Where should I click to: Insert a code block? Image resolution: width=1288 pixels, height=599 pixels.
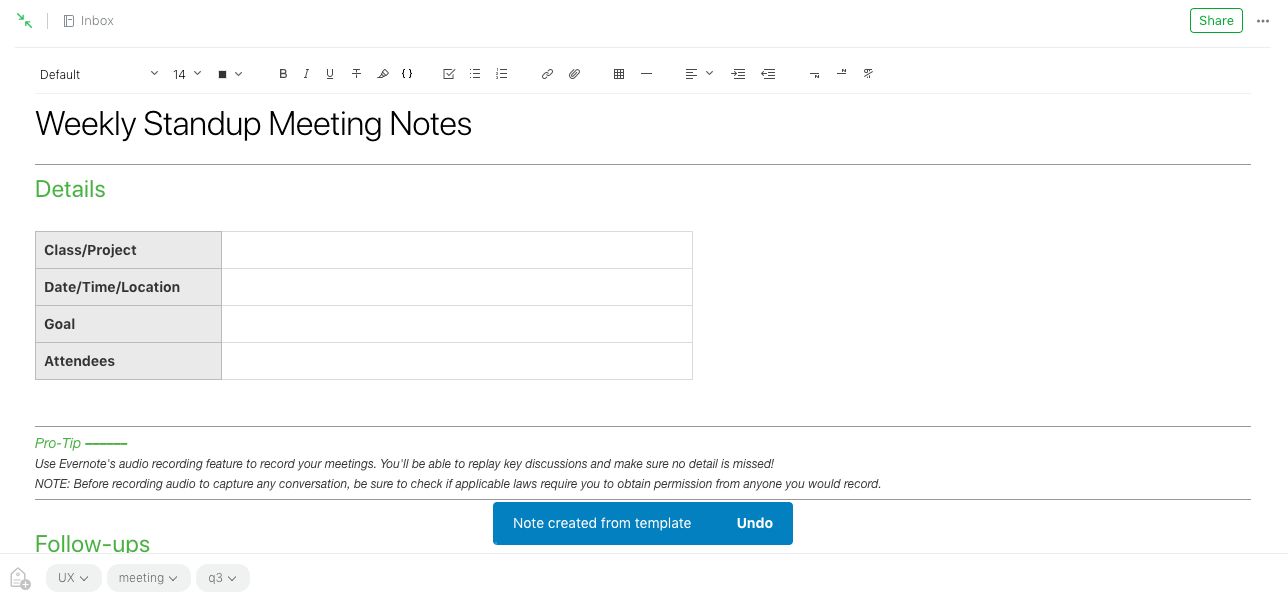(x=407, y=74)
